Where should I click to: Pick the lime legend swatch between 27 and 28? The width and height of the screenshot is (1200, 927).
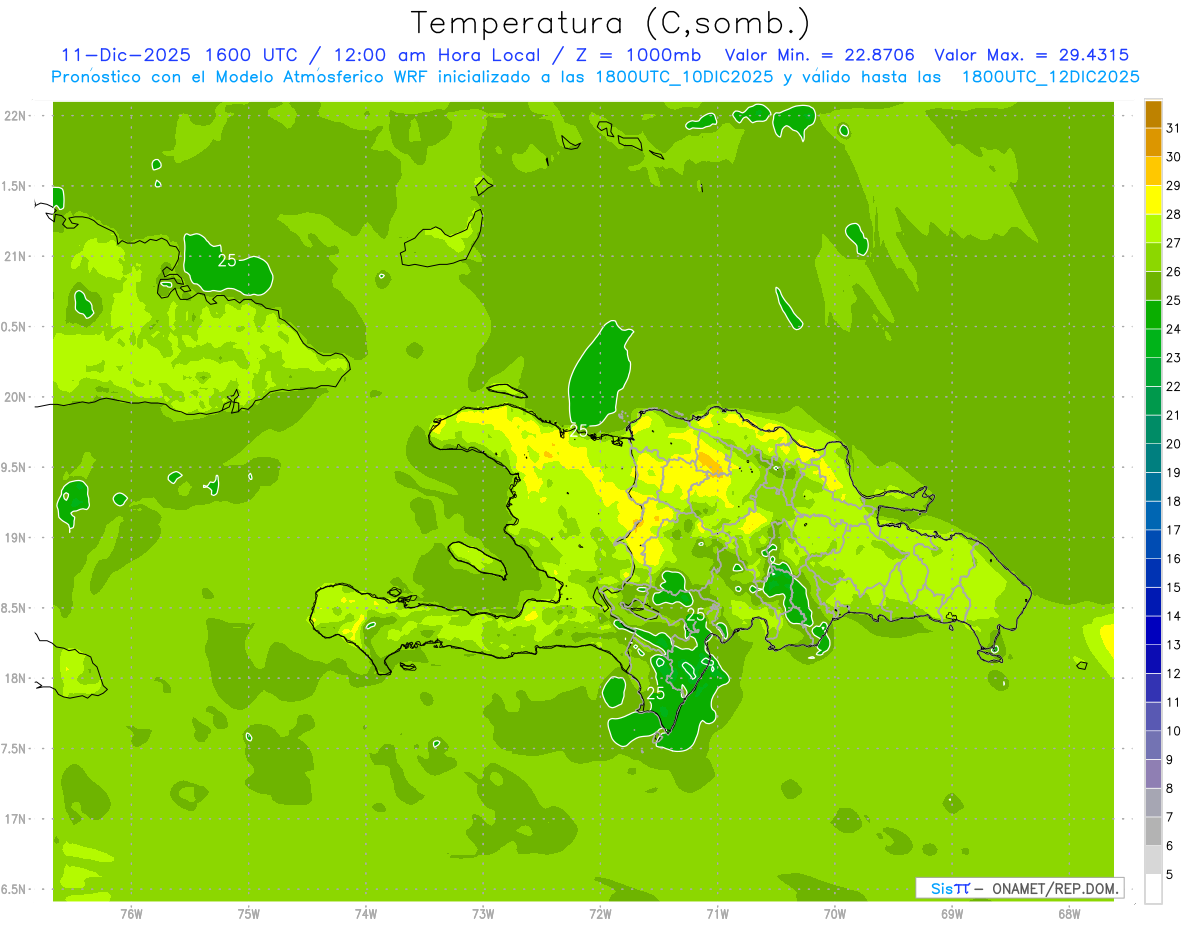[x=1153, y=229]
